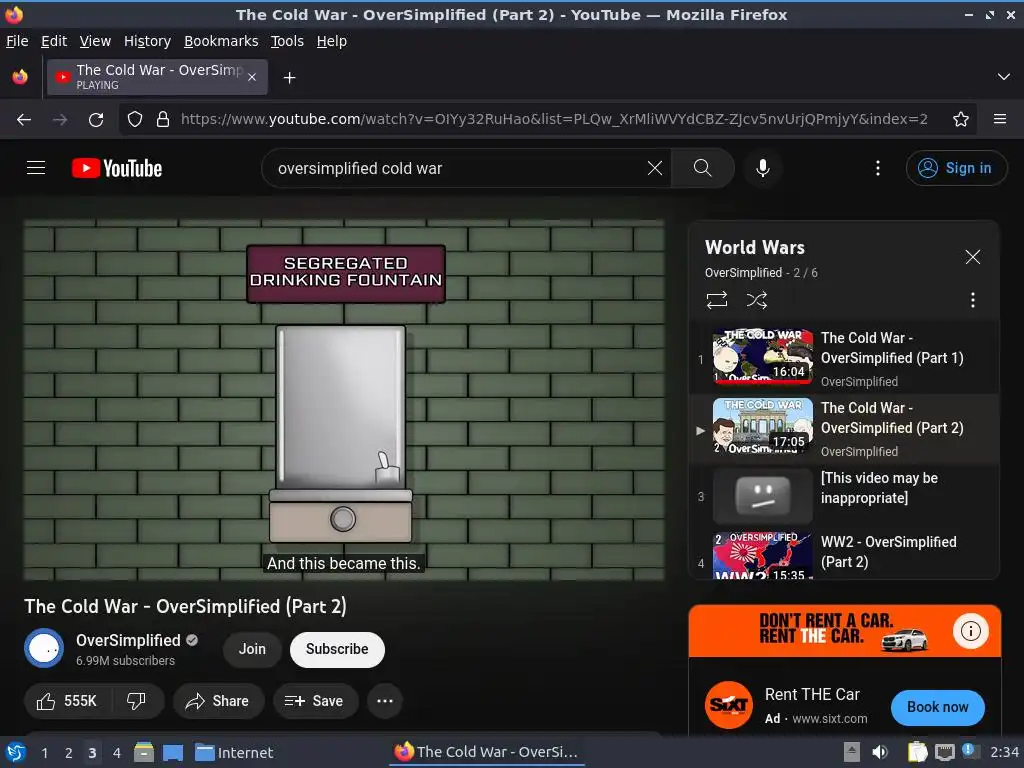Image resolution: width=1024 pixels, height=768 pixels.
Task: Click the video player to pause
Action: [x=344, y=400]
